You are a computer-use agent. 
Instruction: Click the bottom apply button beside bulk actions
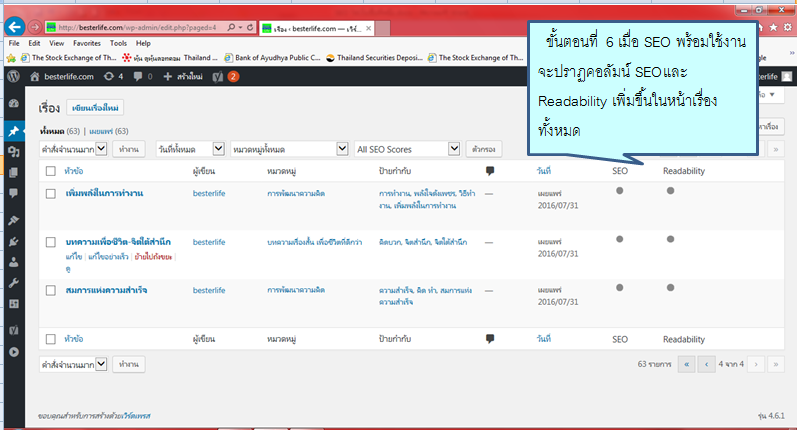(129, 364)
